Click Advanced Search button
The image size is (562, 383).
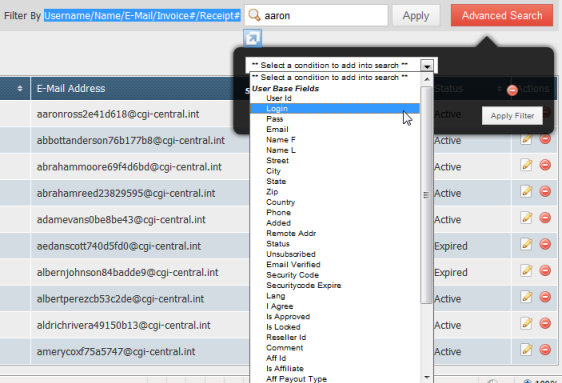pos(502,15)
